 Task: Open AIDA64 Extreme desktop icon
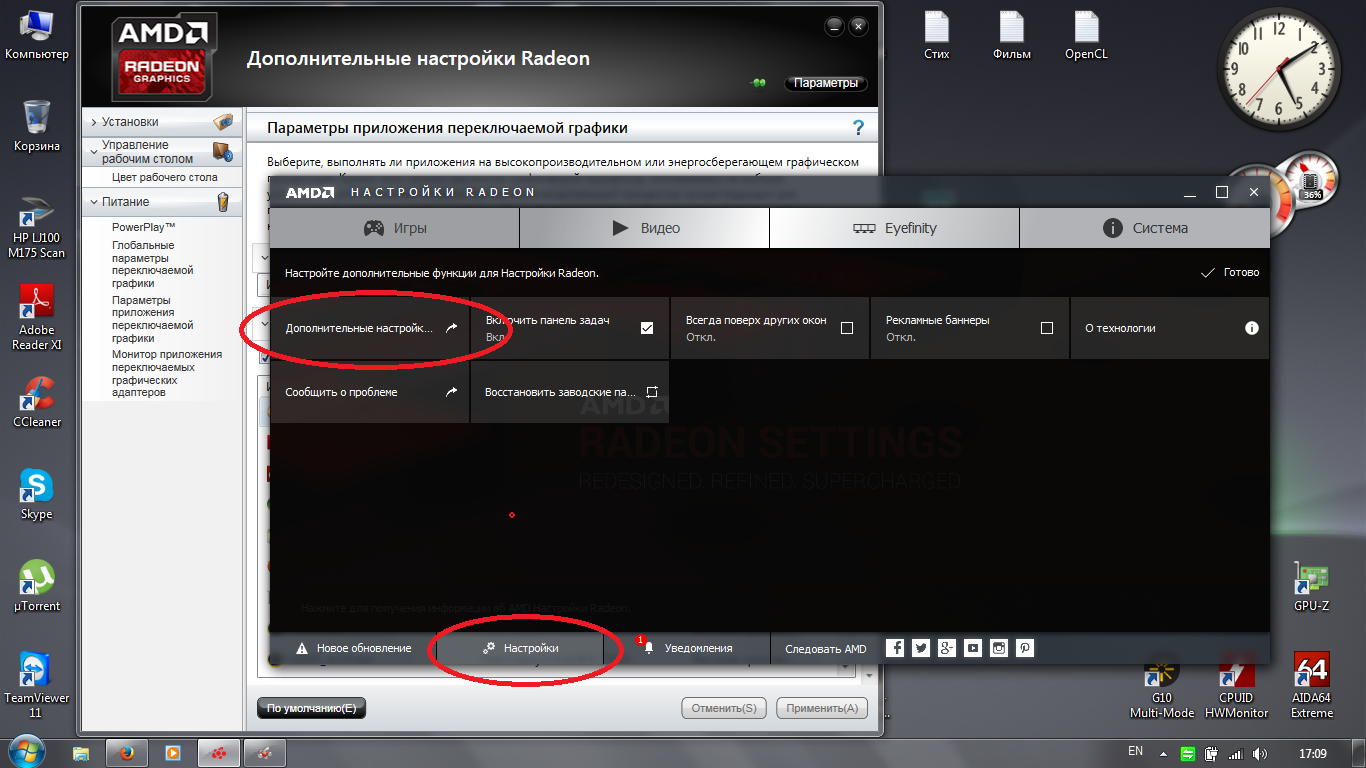click(x=1311, y=686)
